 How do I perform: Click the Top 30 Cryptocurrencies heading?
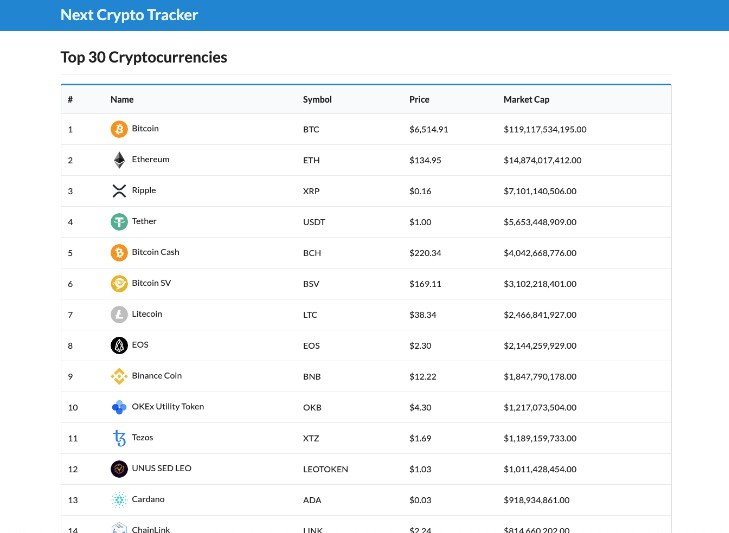pos(144,57)
